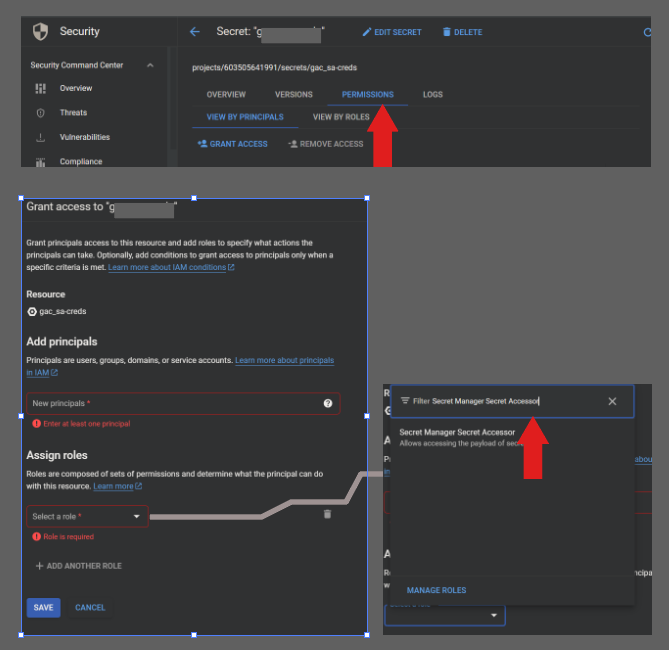Click the Remove Access person-remove icon
Screen dimensions: 669x650
293,144
